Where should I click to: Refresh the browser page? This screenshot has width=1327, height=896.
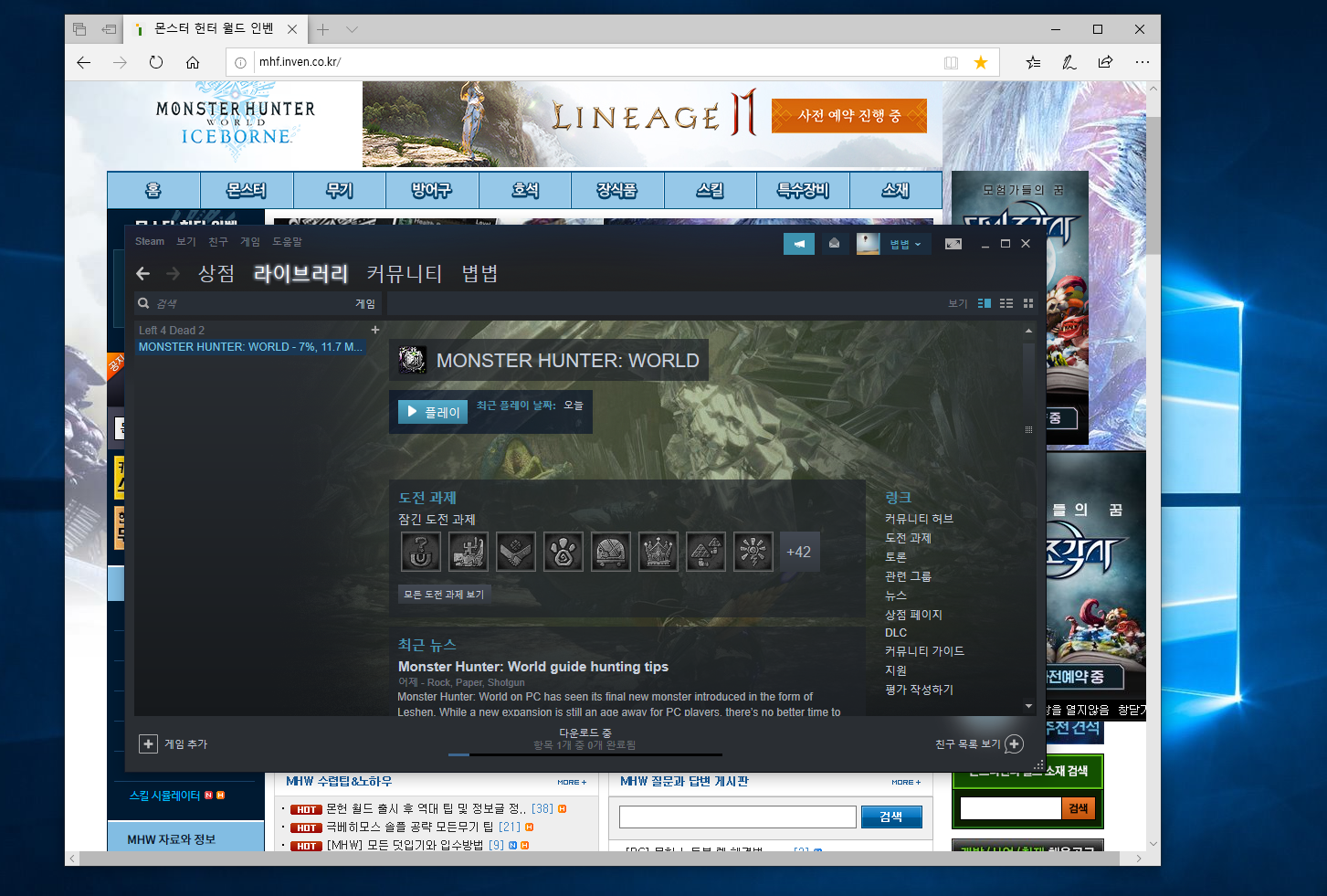pos(156,62)
